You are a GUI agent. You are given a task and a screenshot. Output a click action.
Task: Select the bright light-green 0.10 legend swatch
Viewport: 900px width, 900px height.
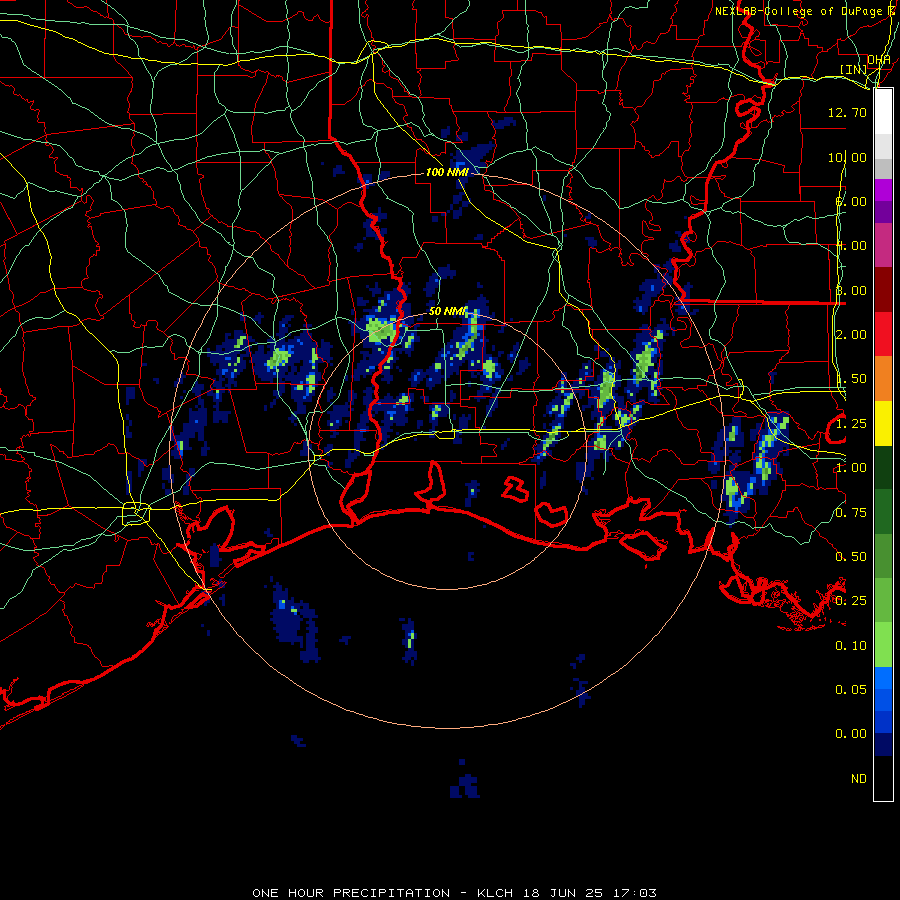pyautogui.click(x=883, y=645)
